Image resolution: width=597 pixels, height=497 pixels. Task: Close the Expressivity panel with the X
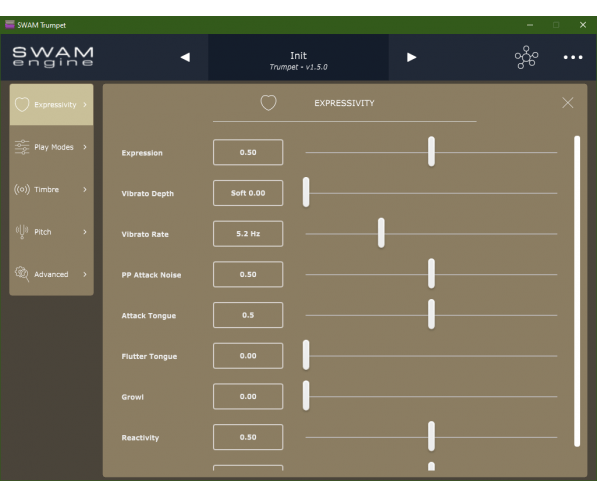[568, 102]
